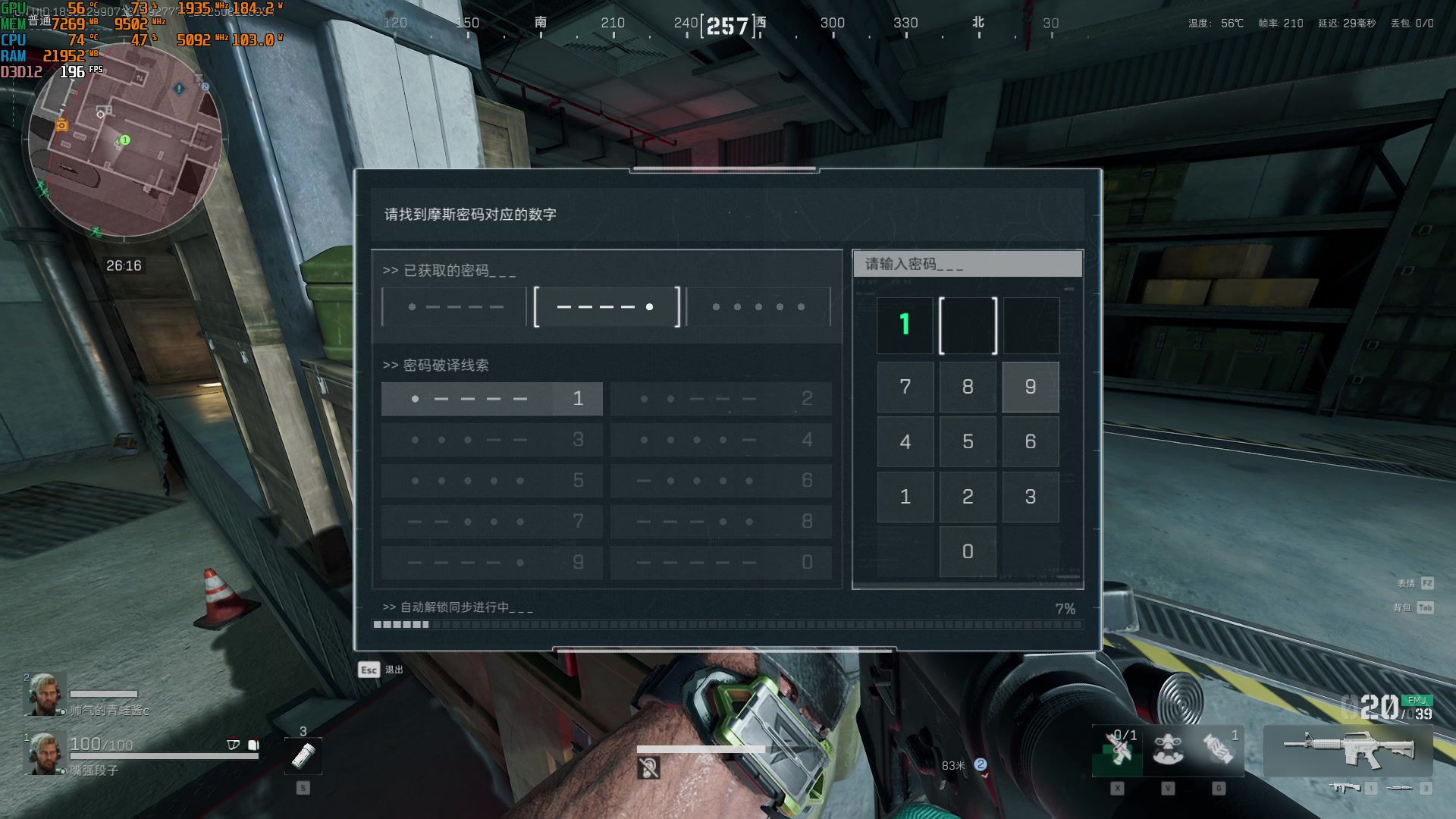
Task: Click the 帧率 210 frame rate readout
Action: (x=1281, y=24)
